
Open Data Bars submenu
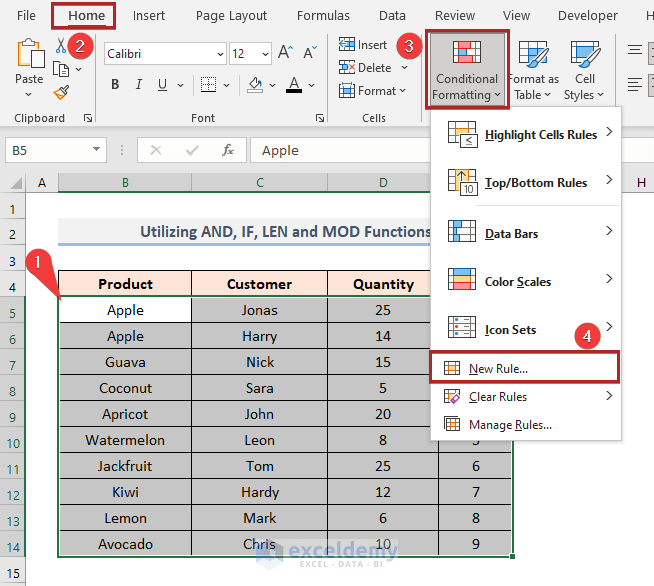point(526,233)
